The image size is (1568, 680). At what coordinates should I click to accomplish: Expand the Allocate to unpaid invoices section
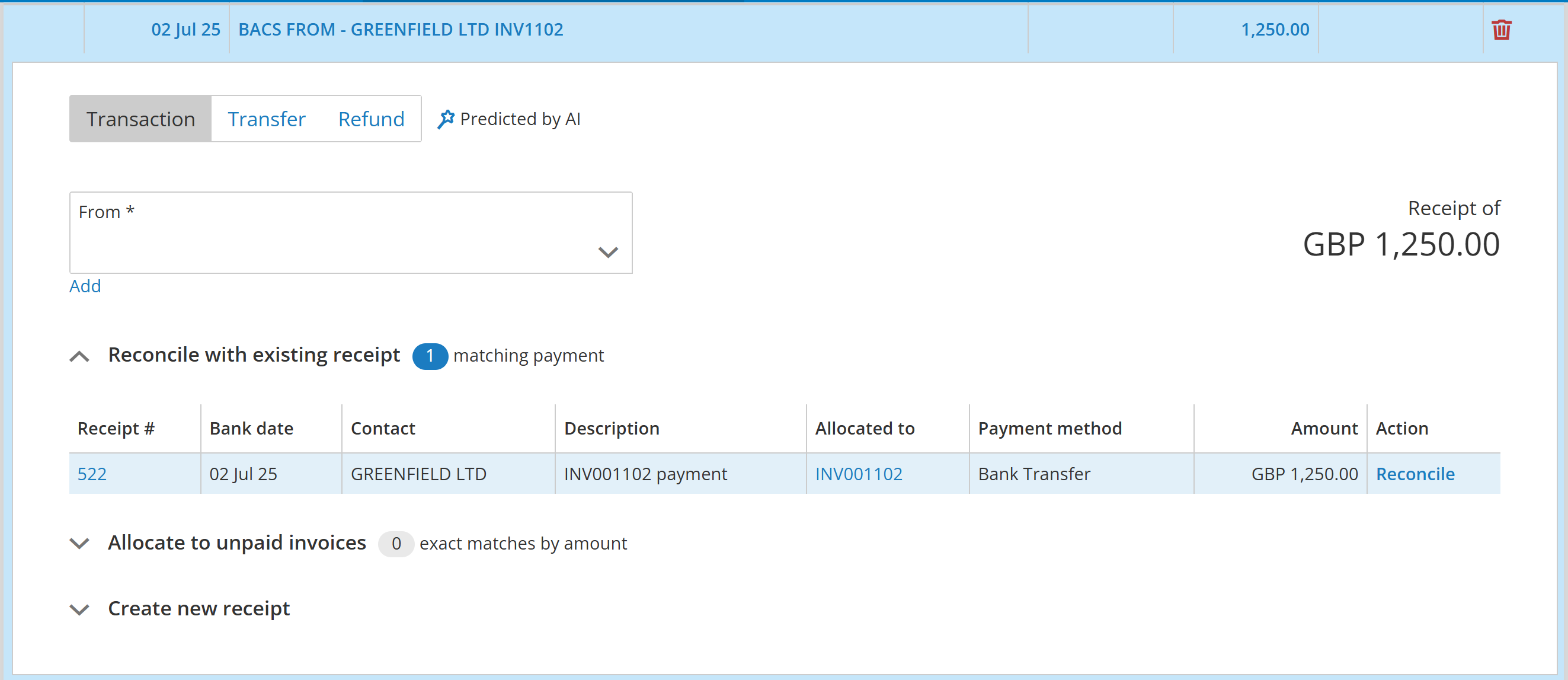coord(80,543)
